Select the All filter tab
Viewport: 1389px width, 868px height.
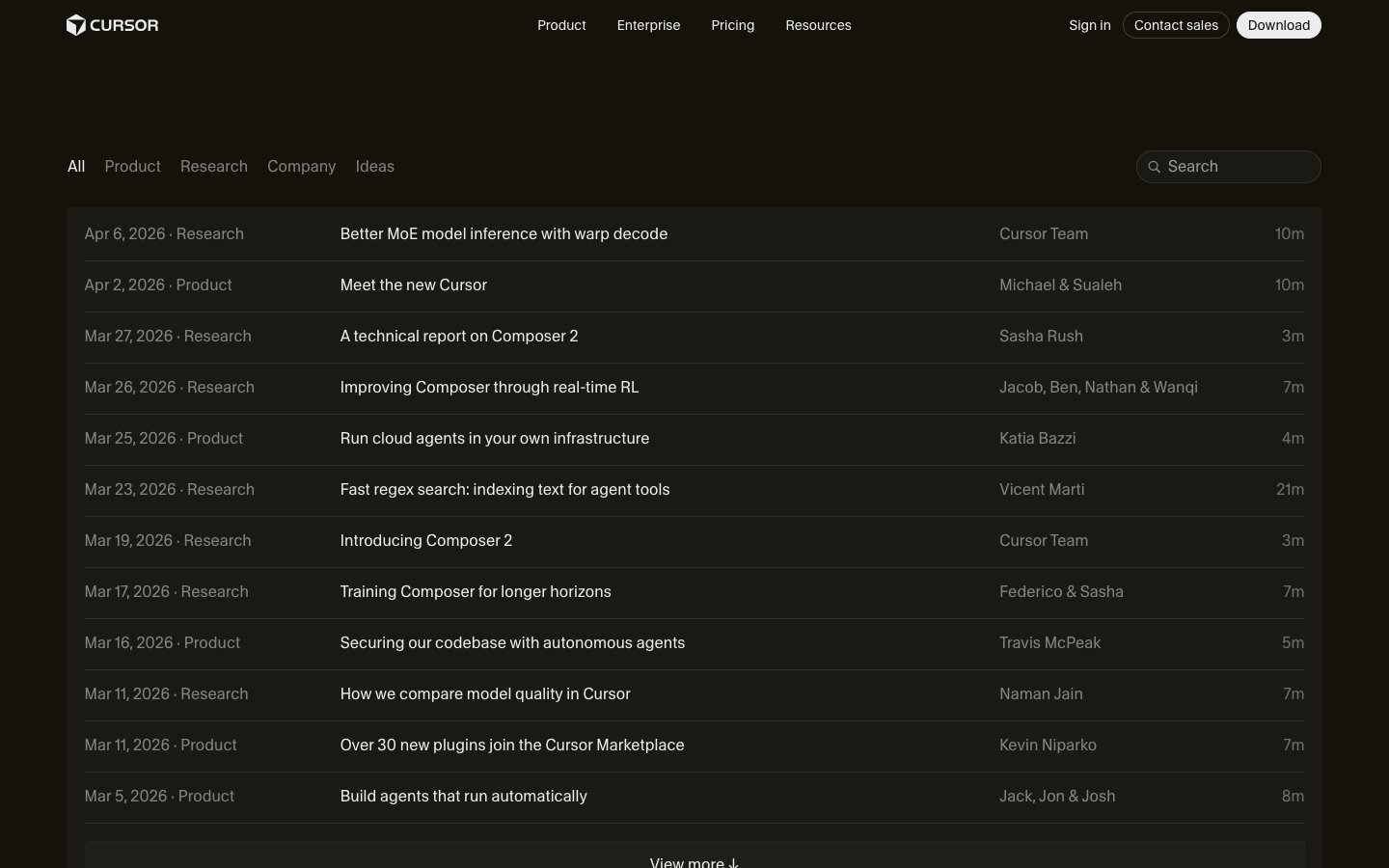76,166
